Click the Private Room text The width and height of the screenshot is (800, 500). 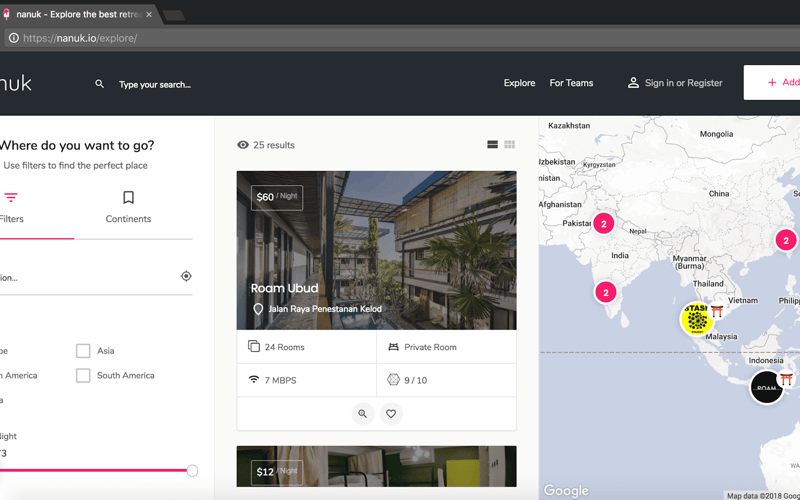[430, 347]
